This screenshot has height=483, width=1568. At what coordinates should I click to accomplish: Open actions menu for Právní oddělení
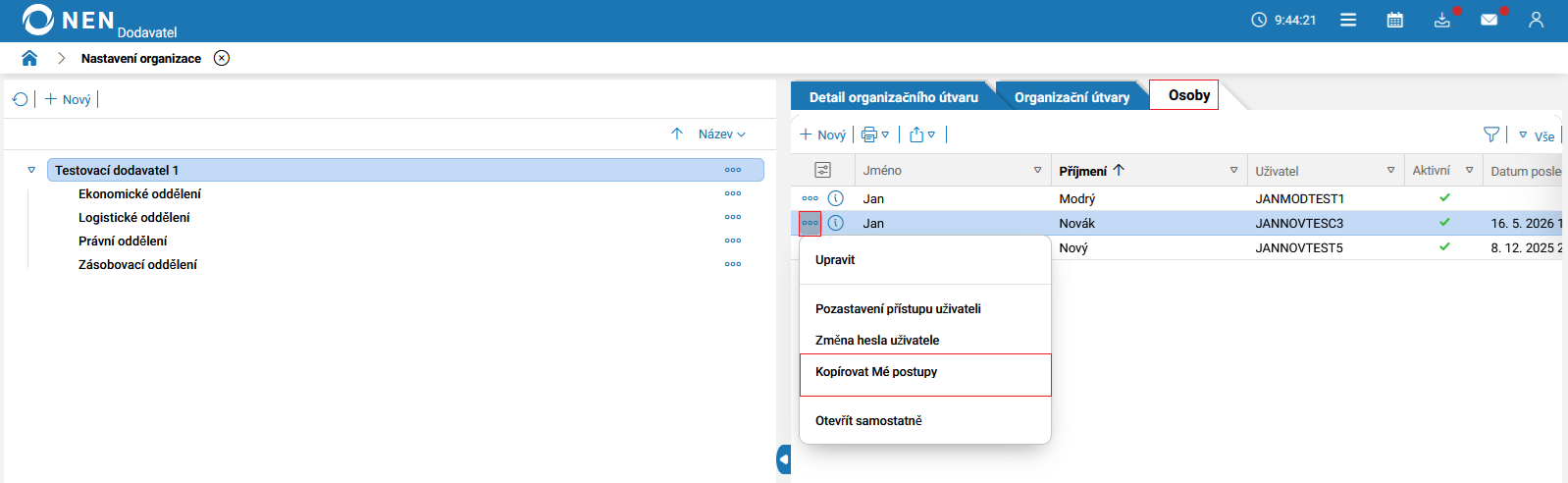pos(733,241)
